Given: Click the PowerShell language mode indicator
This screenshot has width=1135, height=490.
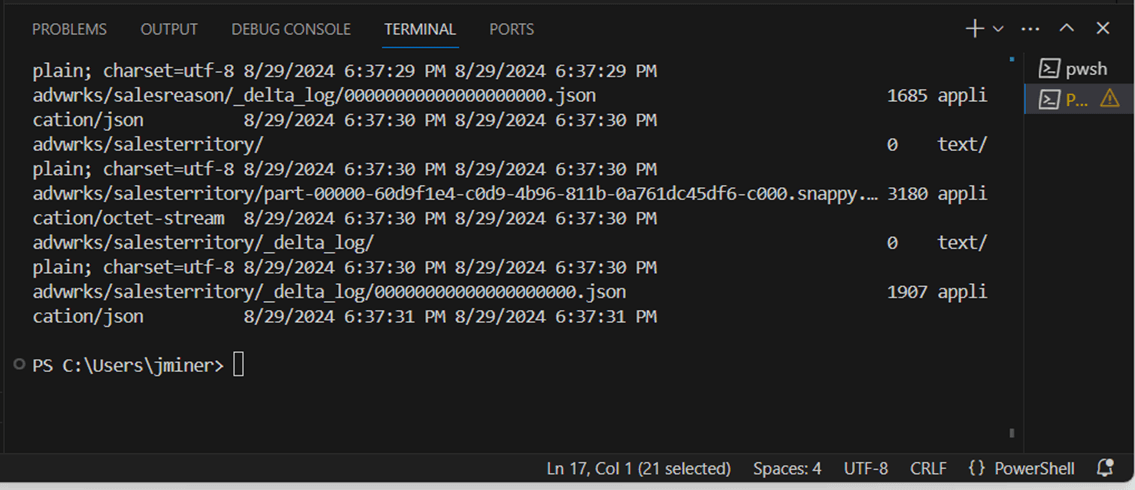Looking at the screenshot, I should point(1022,468).
